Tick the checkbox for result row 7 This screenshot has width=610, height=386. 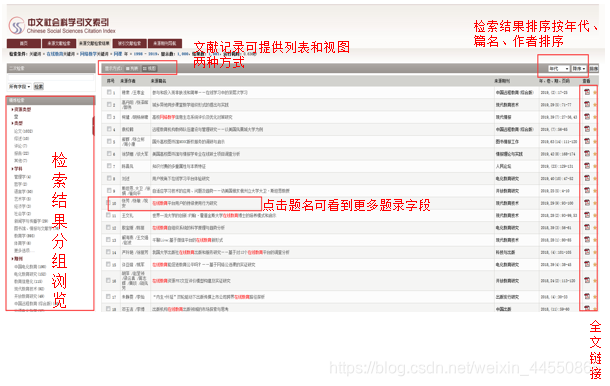coord(109,166)
